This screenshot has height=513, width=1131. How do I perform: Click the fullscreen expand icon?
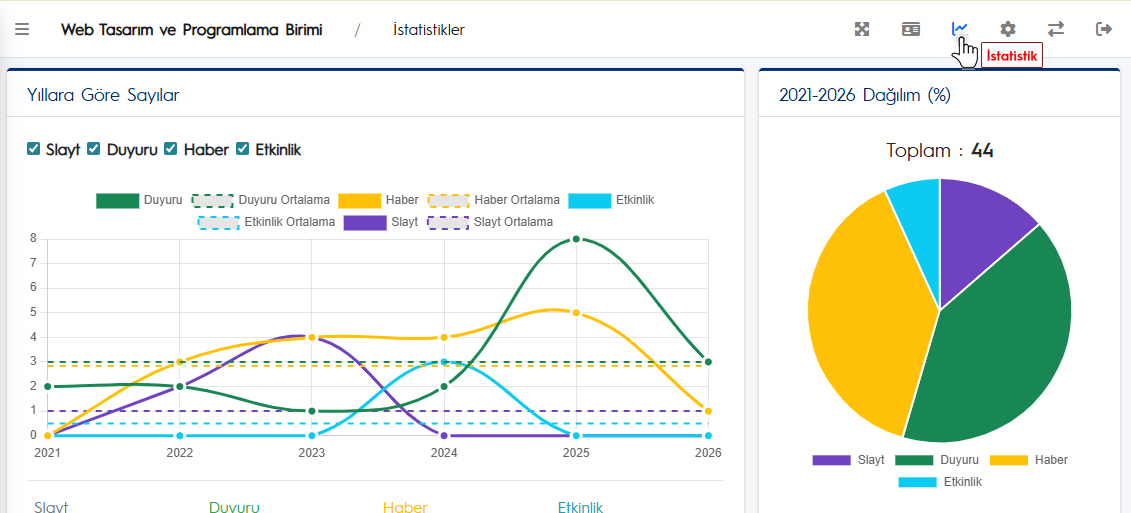[x=862, y=29]
